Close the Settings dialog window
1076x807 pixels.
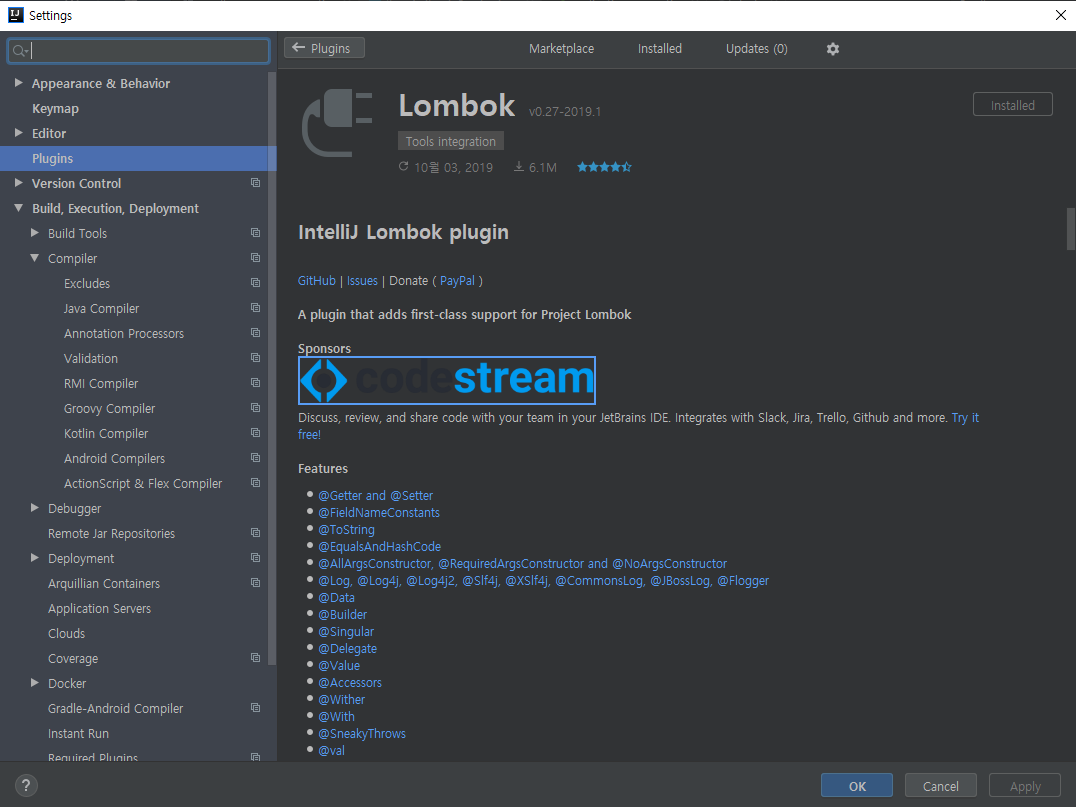tap(1060, 15)
